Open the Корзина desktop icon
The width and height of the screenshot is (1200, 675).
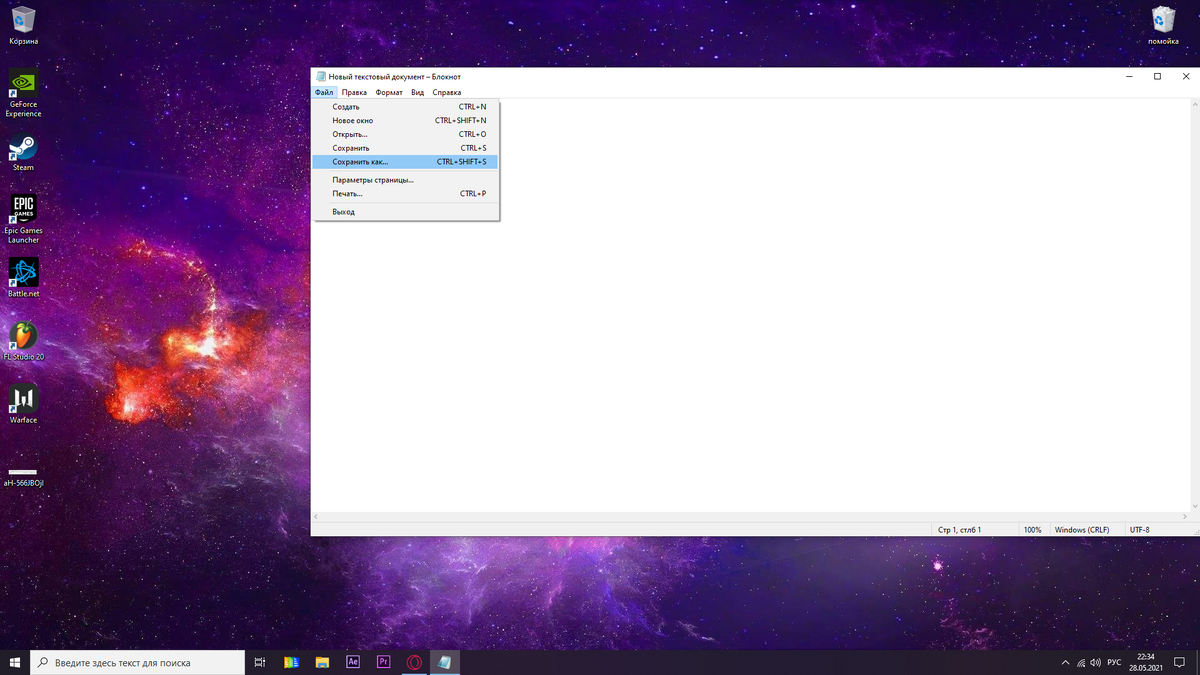[x=23, y=26]
